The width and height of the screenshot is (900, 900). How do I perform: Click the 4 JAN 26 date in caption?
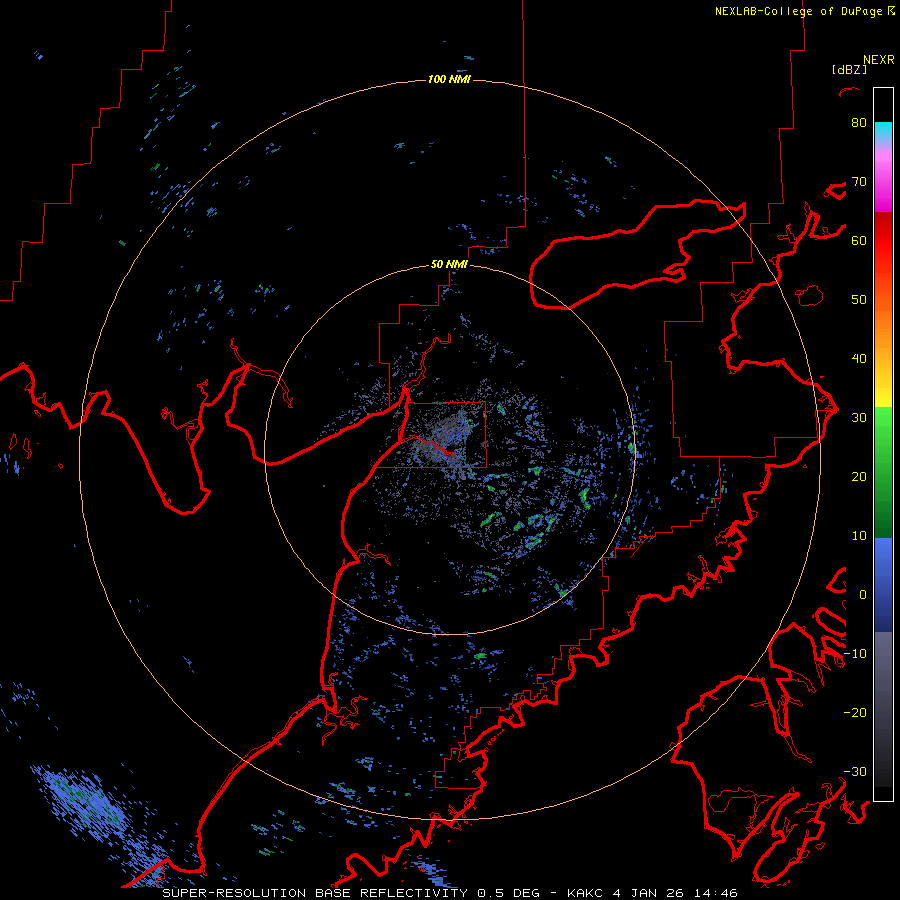pyautogui.click(x=650, y=893)
